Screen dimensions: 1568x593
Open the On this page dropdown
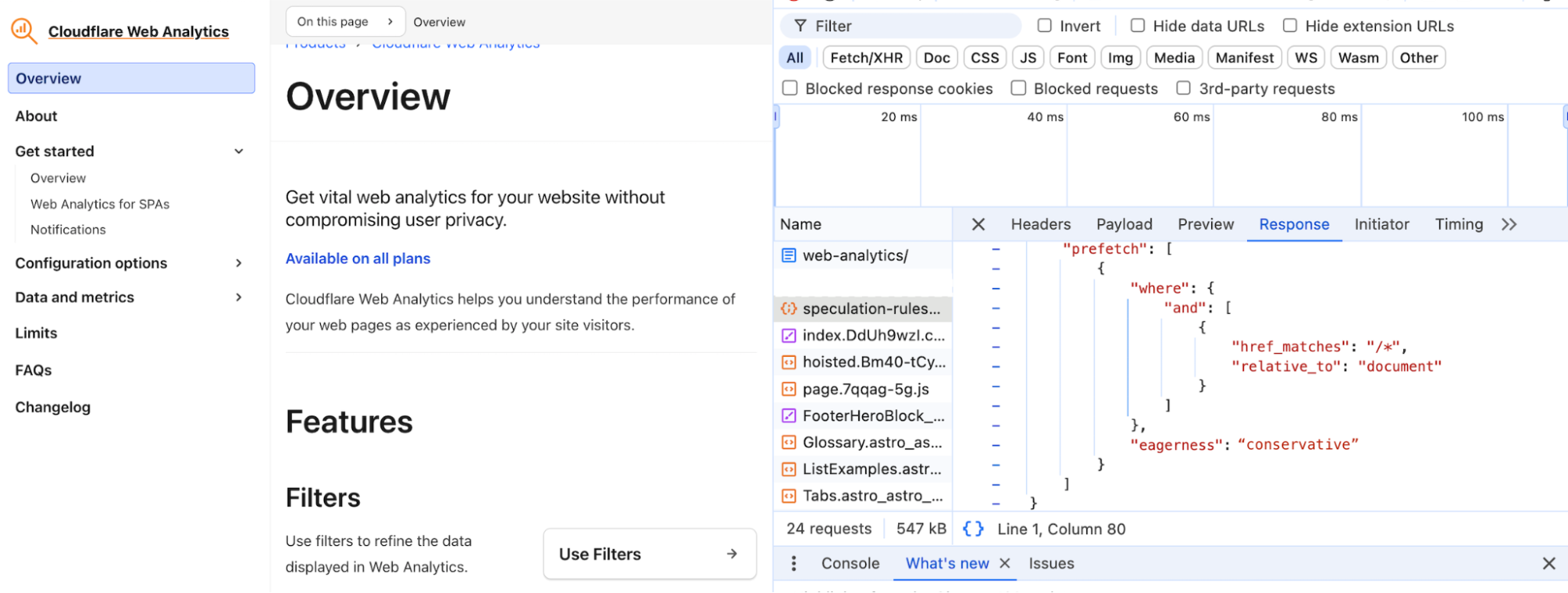tap(345, 22)
